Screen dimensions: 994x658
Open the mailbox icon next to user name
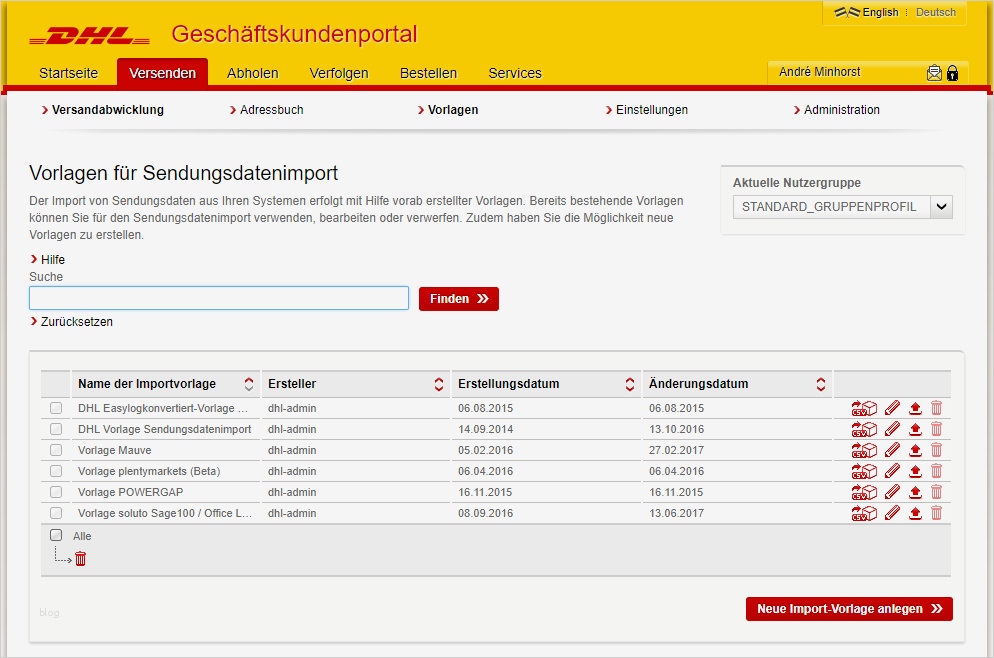pyautogui.click(x=934, y=73)
